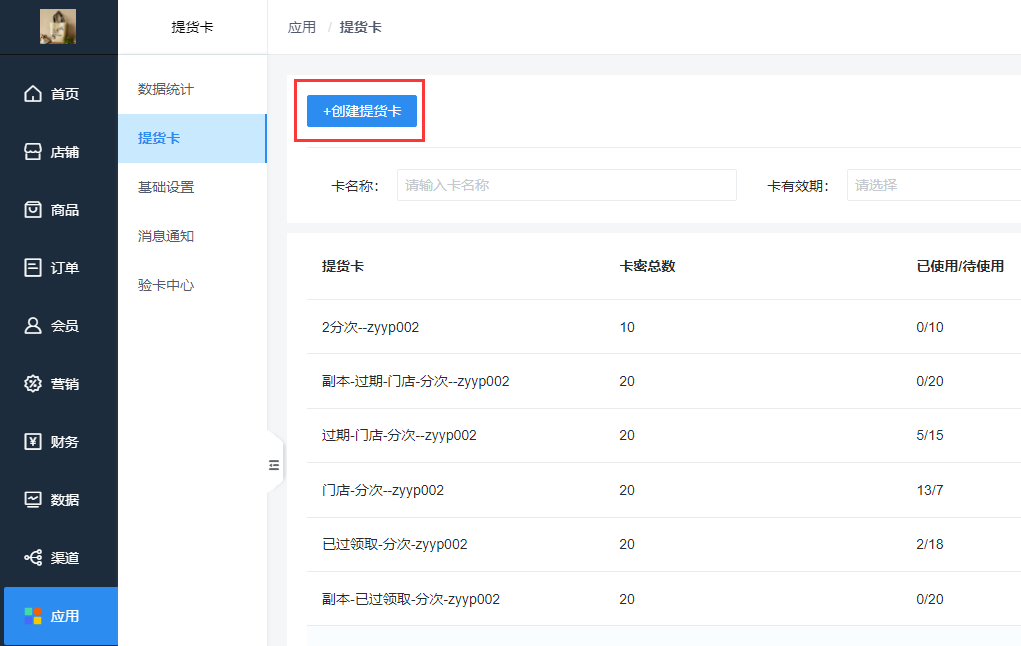The image size is (1021, 646).
Task: Open the data (数据) chart icon
Action: point(33,500)
